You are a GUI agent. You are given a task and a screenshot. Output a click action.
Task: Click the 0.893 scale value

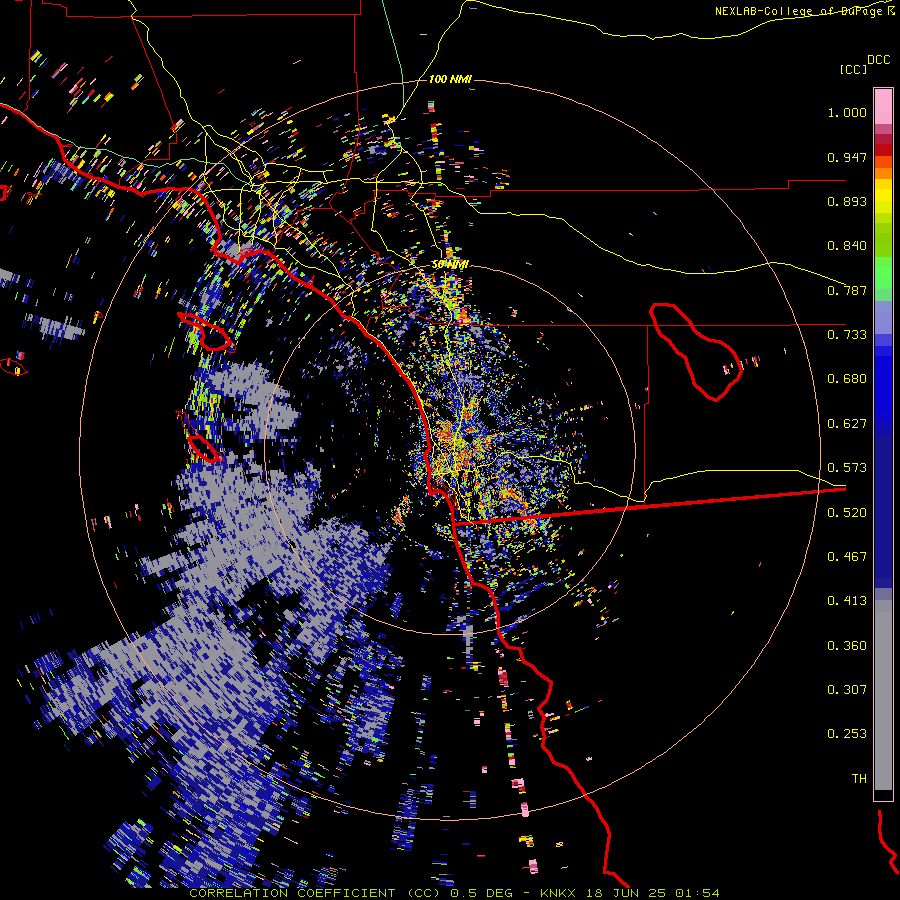pyautogui.click(x=847, y=201)
